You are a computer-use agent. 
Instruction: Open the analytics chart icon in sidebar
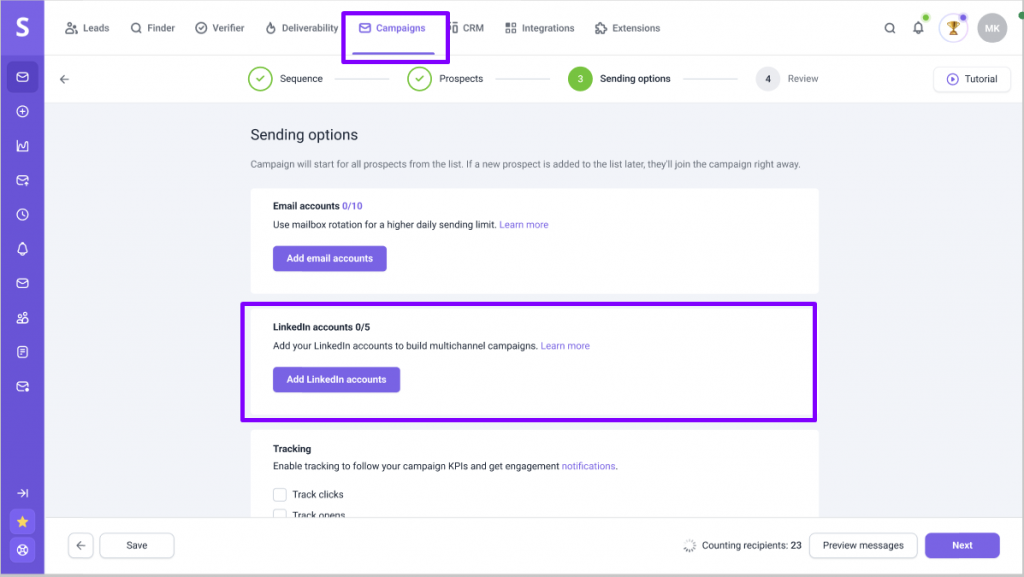(x=22, y=146)
